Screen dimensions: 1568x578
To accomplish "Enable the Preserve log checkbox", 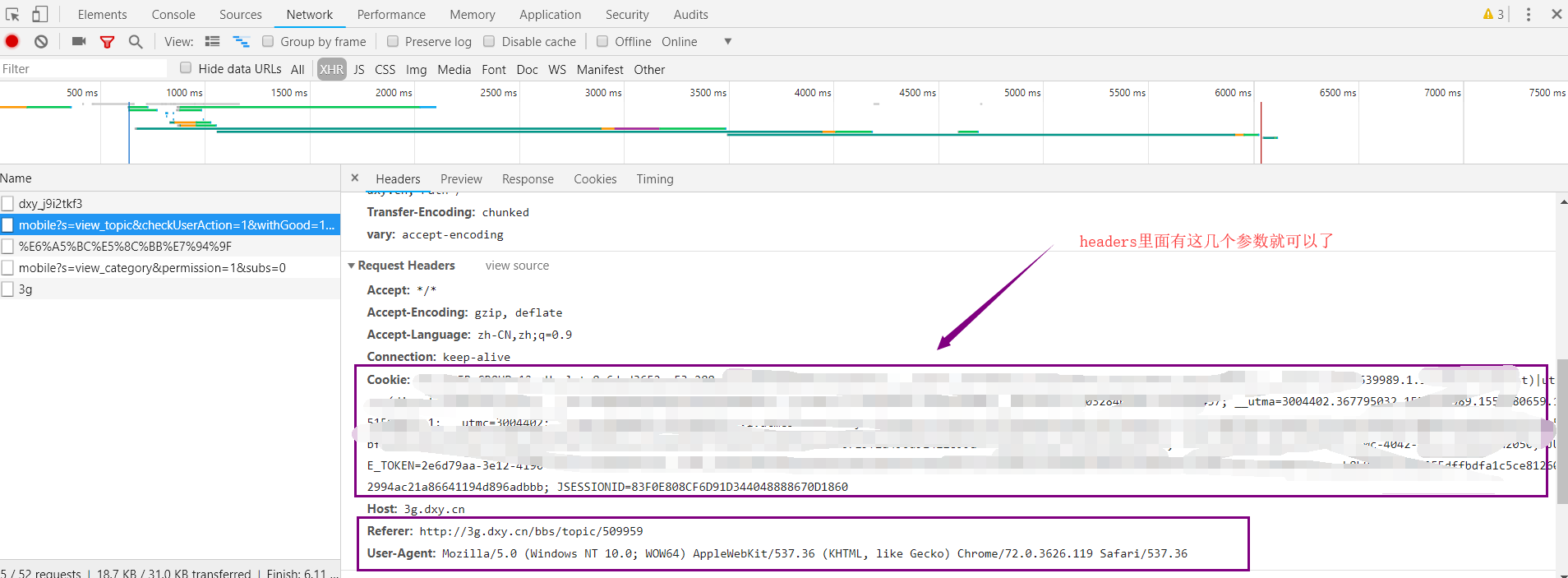I will pos(393,41).
